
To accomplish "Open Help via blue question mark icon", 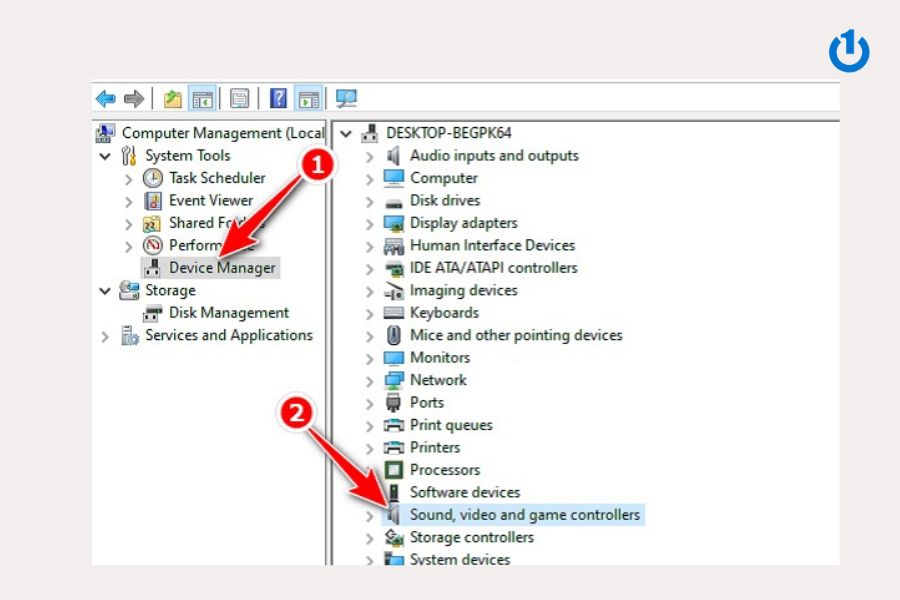I will coord(279,98).
